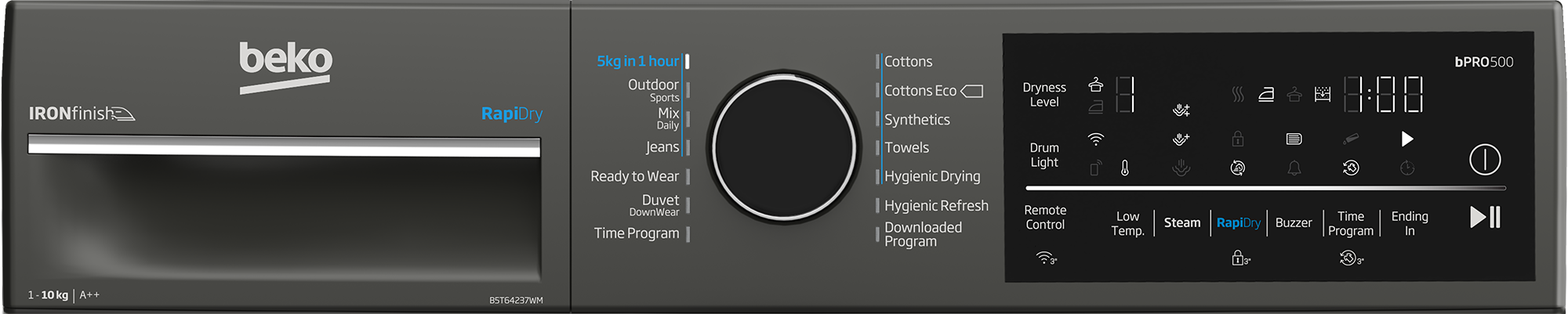The height and width of the screenshot is (314, 1568).
Task: Tap the B5T64237WM model number
Action: [x=516, y=300]
